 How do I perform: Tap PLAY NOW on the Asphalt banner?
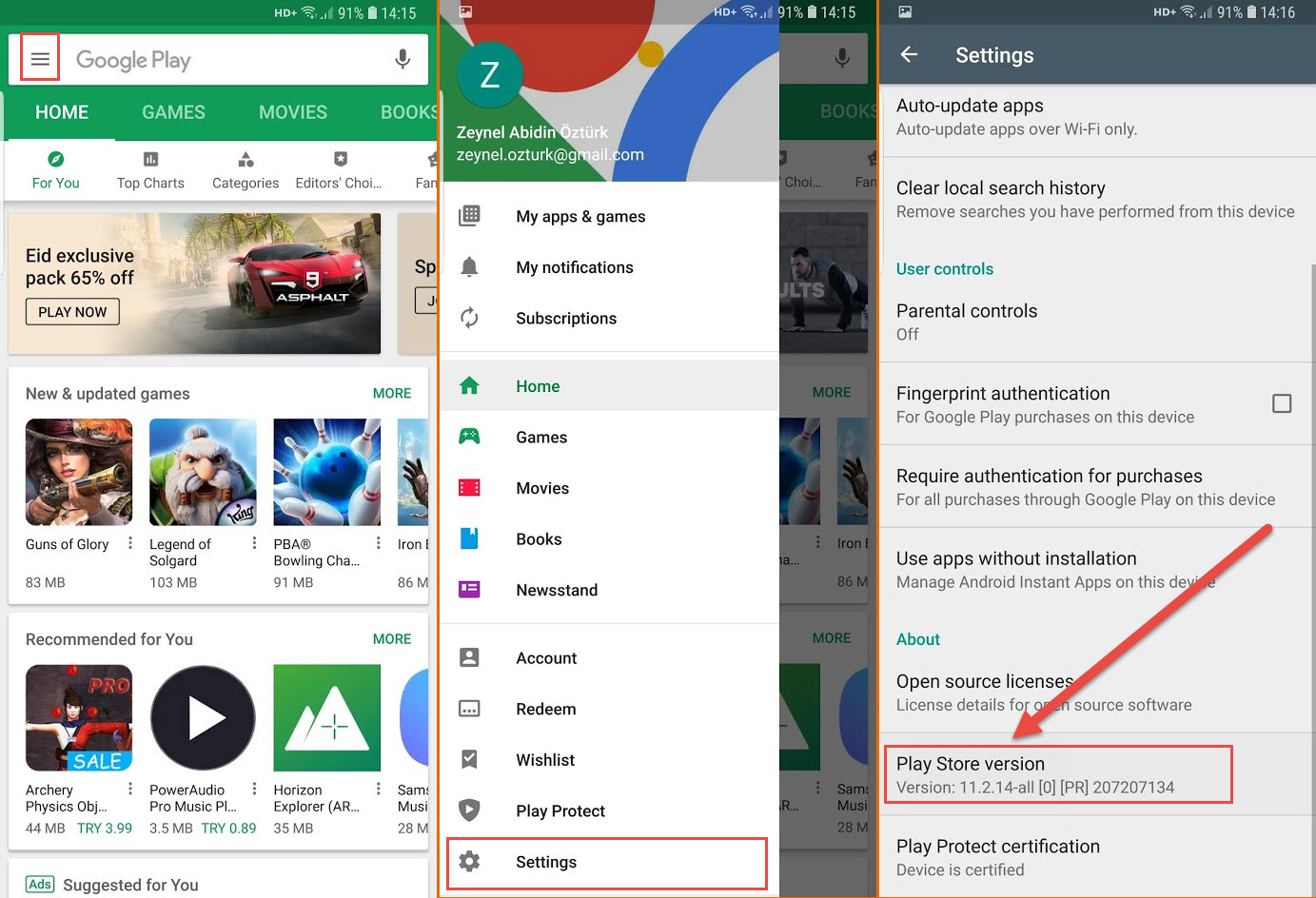[x=72, y=312]
